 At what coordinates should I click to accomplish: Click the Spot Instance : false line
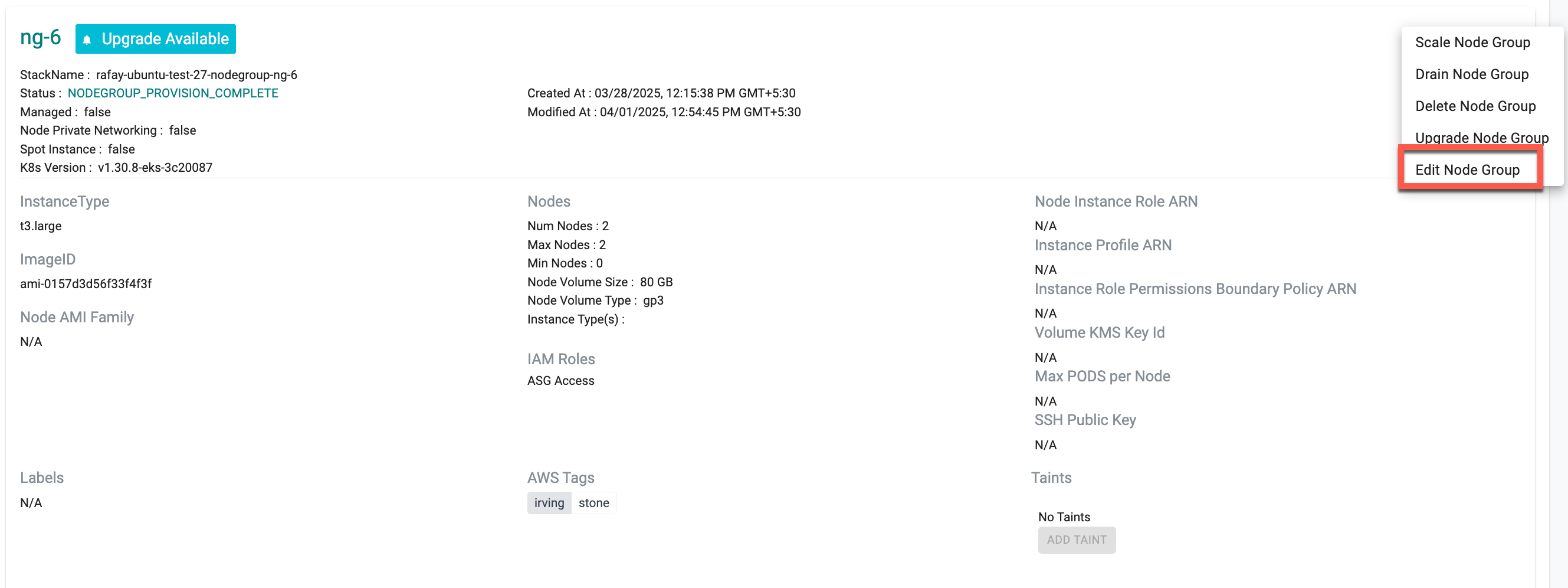click(77, 149)
